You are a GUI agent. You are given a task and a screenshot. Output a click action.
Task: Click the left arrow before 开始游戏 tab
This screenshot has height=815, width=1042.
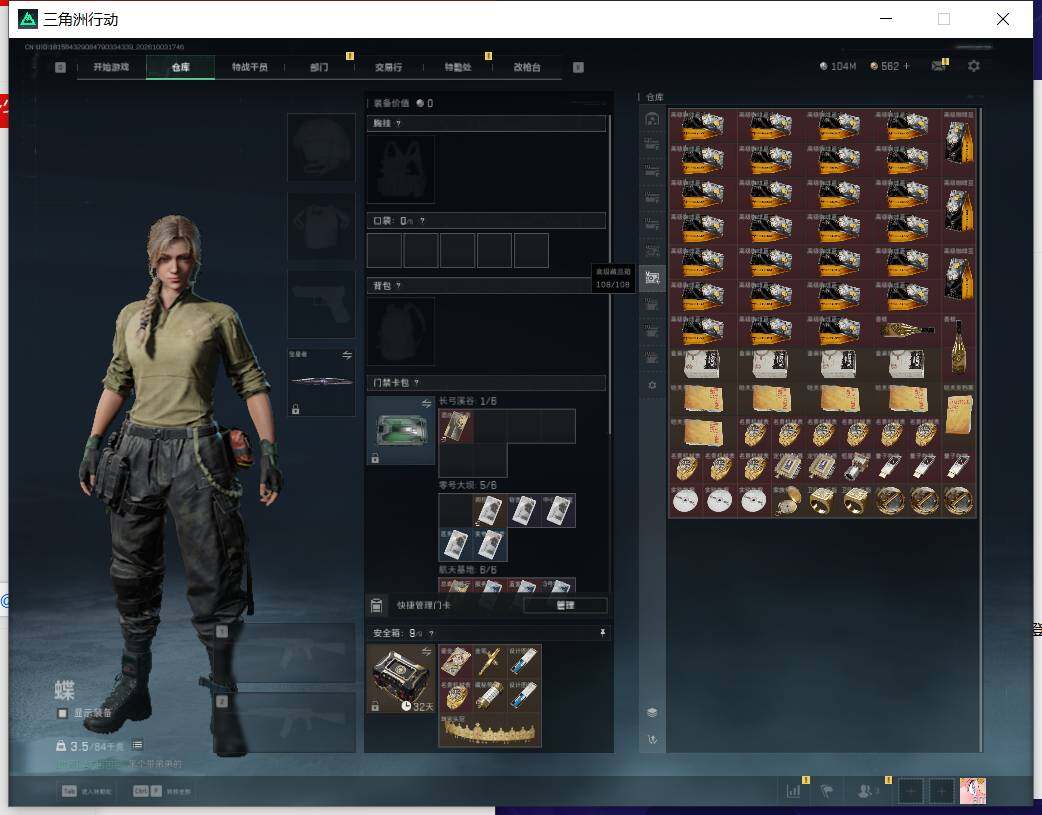60,67
